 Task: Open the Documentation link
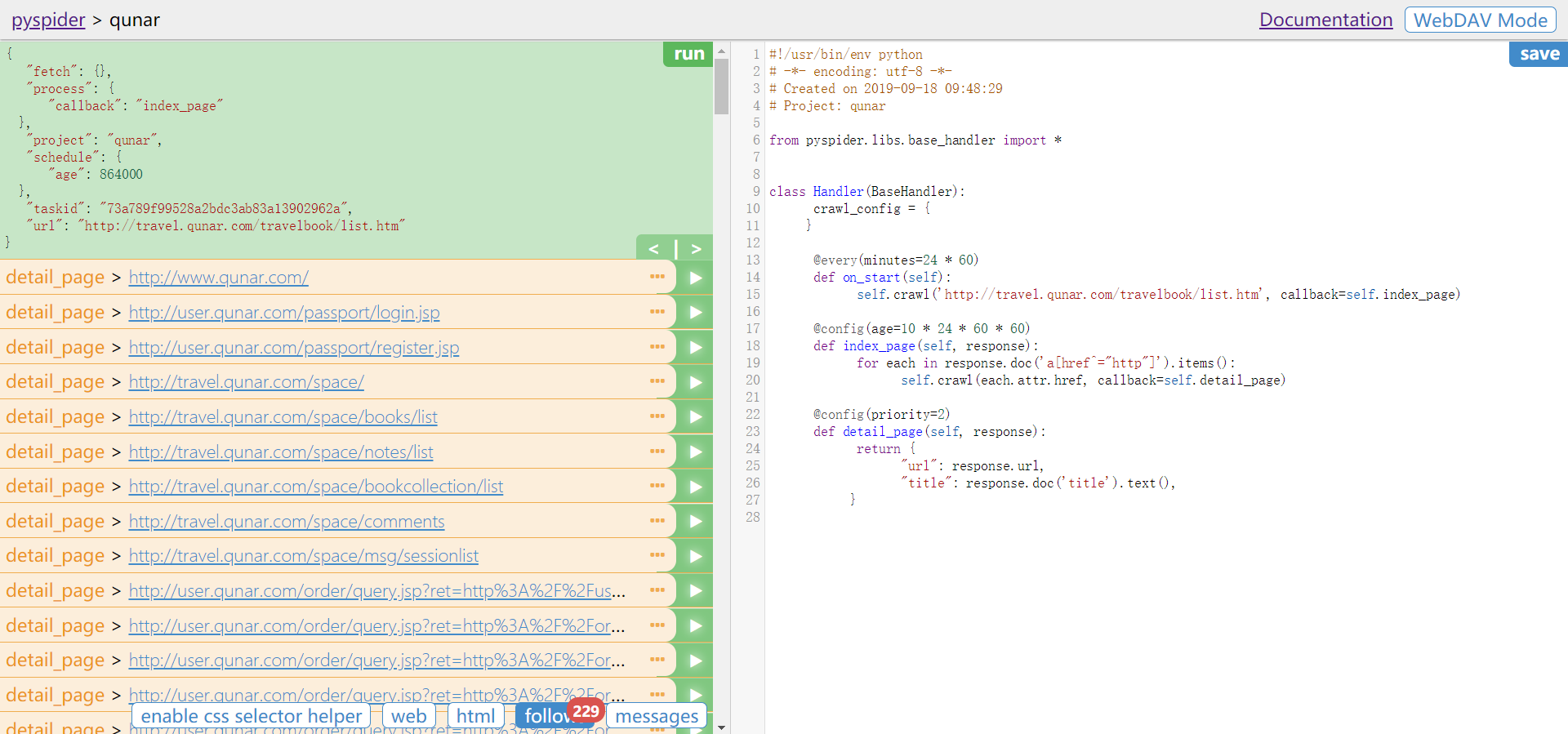click(x=1325, y=20)
